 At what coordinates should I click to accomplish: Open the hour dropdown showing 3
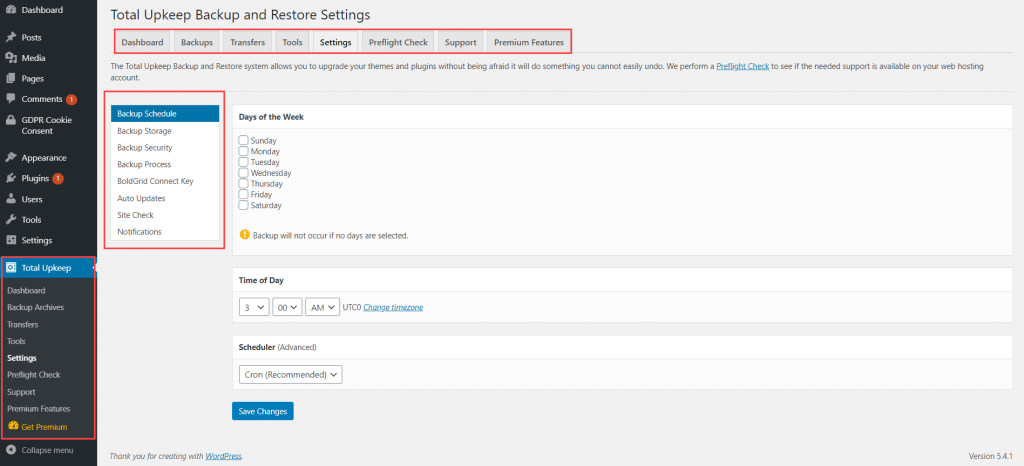(x=254, y=307)
